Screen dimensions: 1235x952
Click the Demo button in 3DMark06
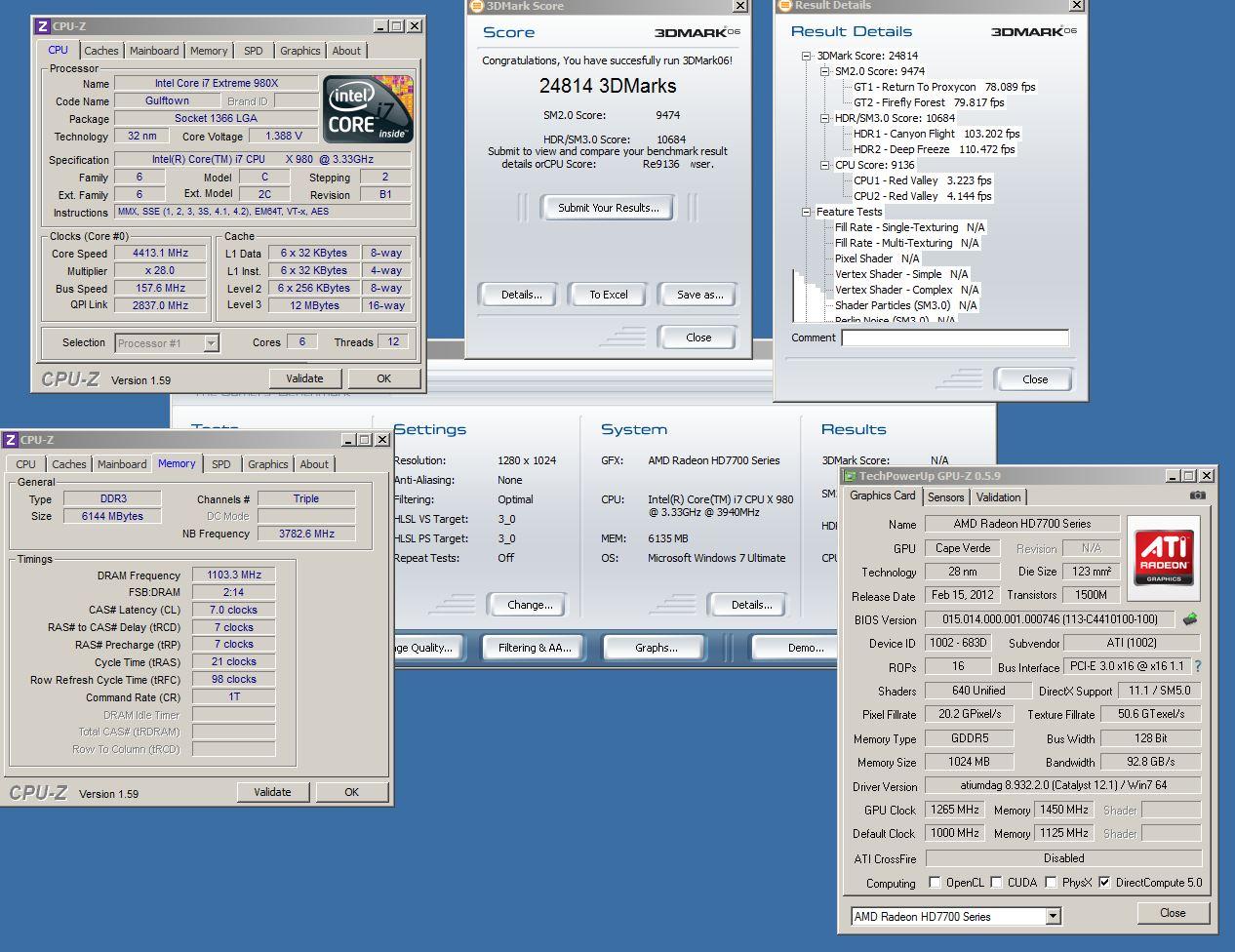795,647
